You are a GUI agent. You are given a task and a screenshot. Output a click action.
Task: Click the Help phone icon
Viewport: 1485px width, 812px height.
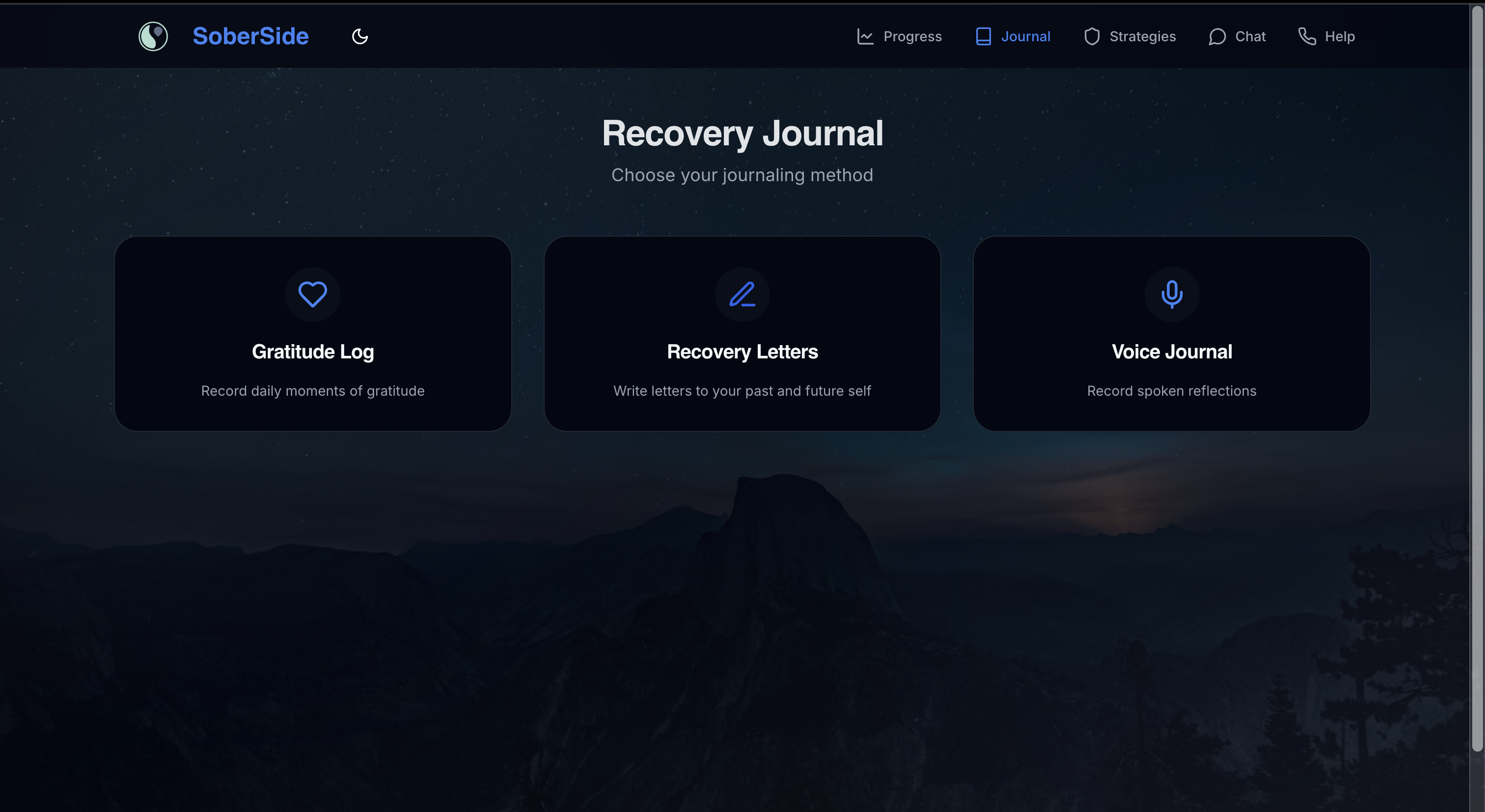[x=1306, y=36]
